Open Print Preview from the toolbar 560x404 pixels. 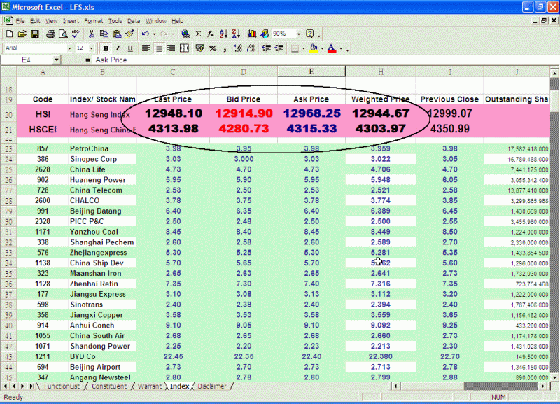pyautogui.click(x=63, y=34)
